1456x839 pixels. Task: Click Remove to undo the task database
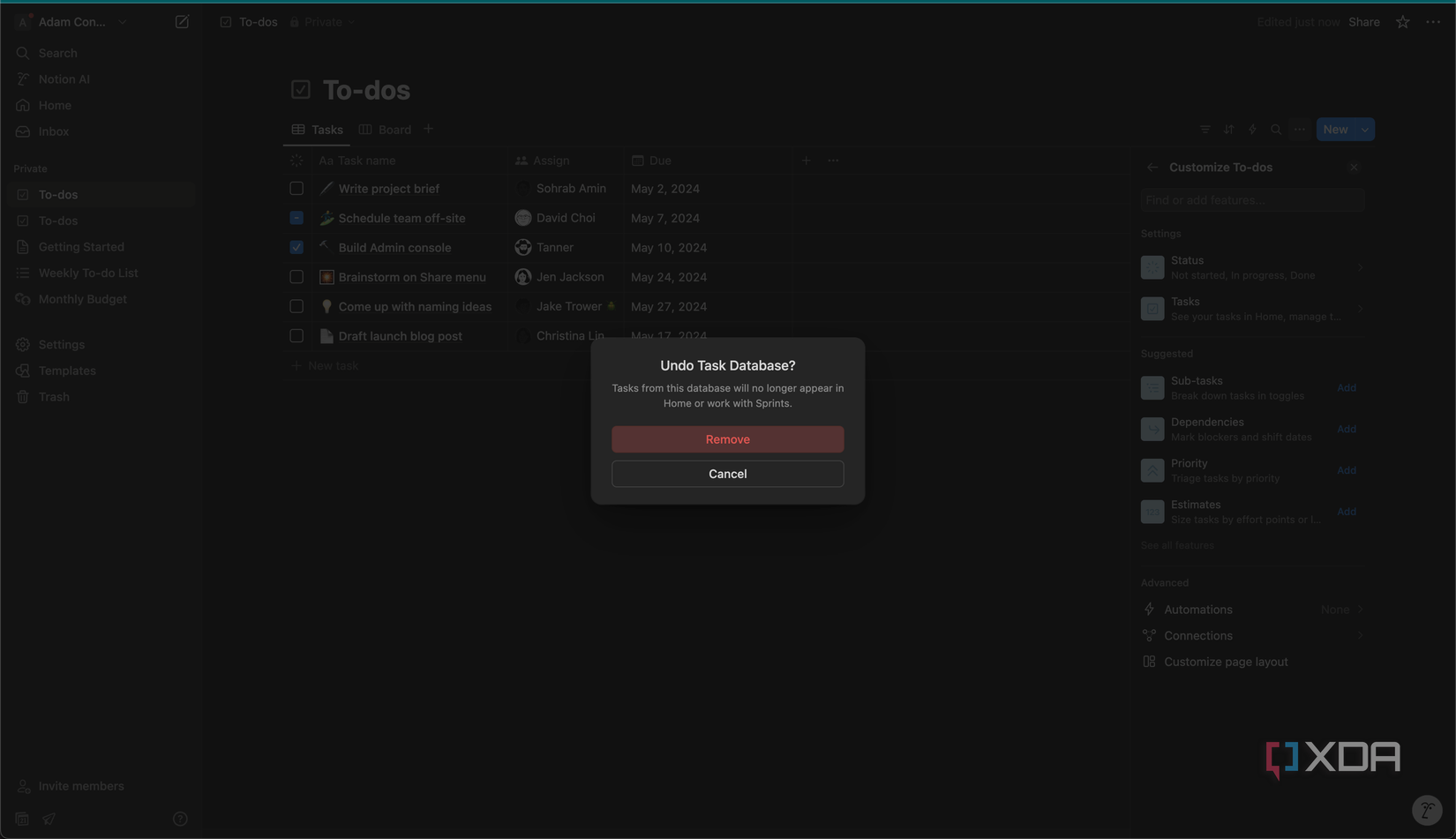tap(727, 438)
